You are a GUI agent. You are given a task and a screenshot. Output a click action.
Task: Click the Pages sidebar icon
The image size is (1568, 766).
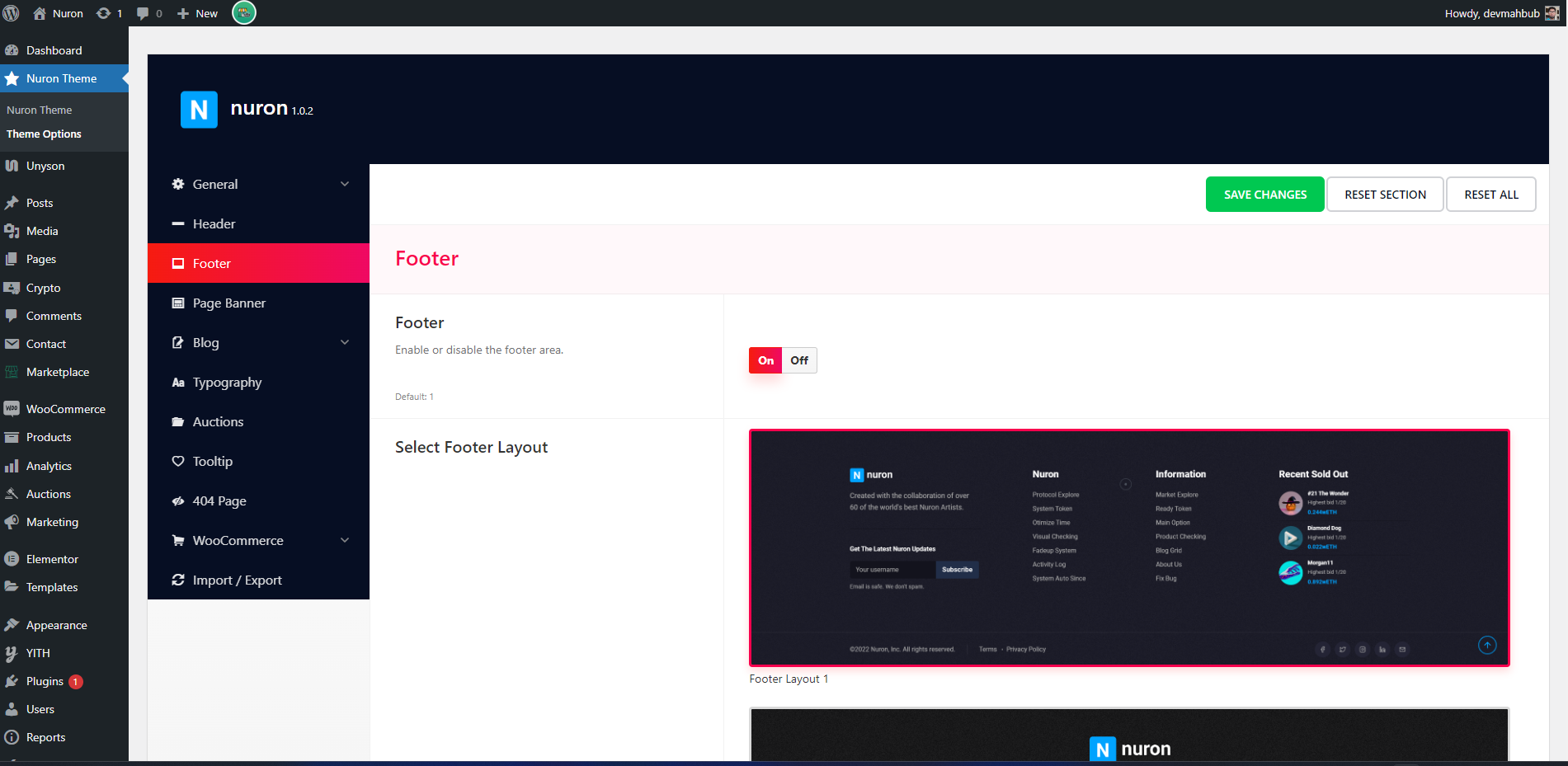(12, 259)
